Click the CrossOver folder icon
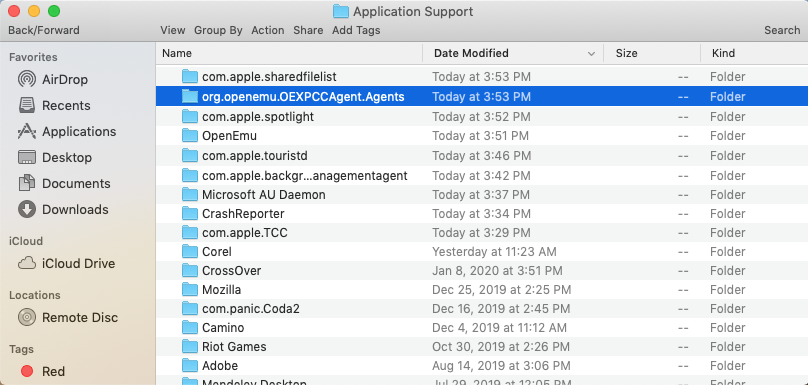 [190, 271]
